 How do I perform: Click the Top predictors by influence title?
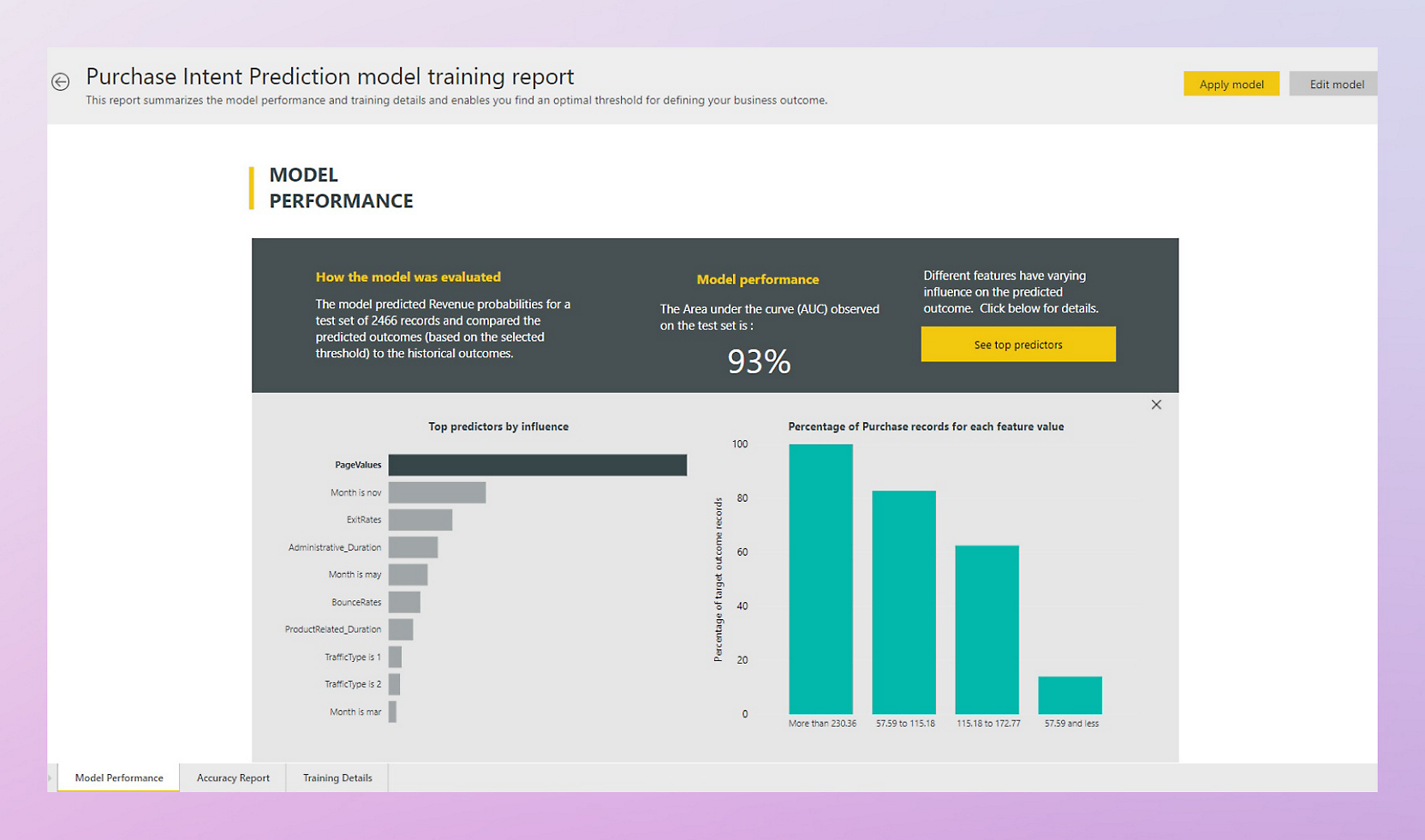pos(498,426)
